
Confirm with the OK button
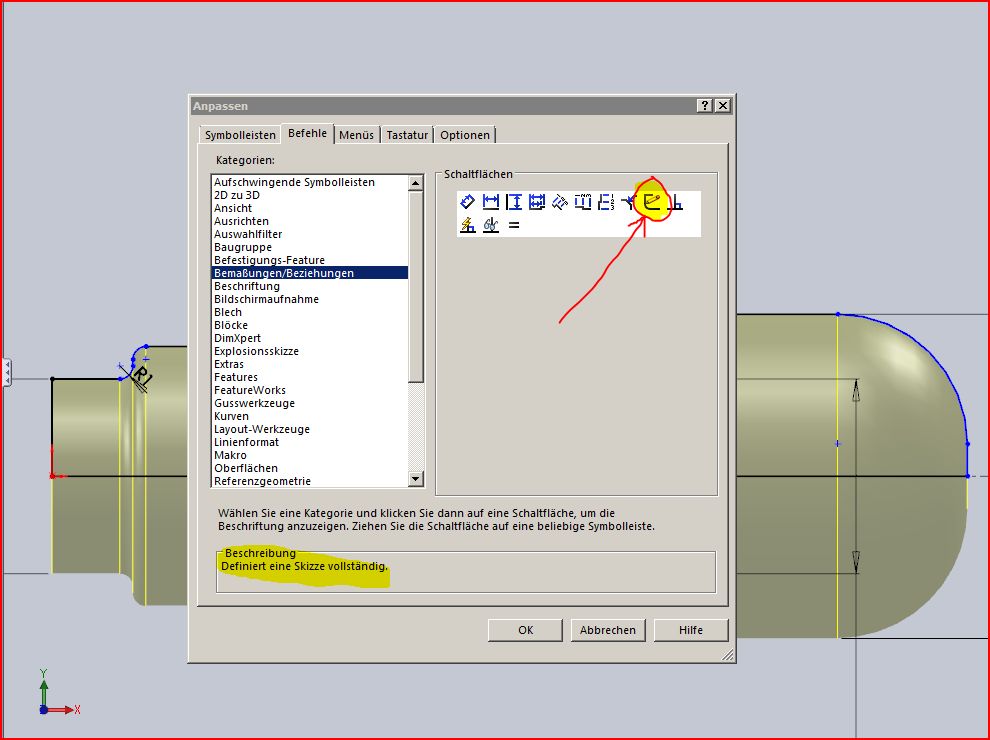pos(525,630)
